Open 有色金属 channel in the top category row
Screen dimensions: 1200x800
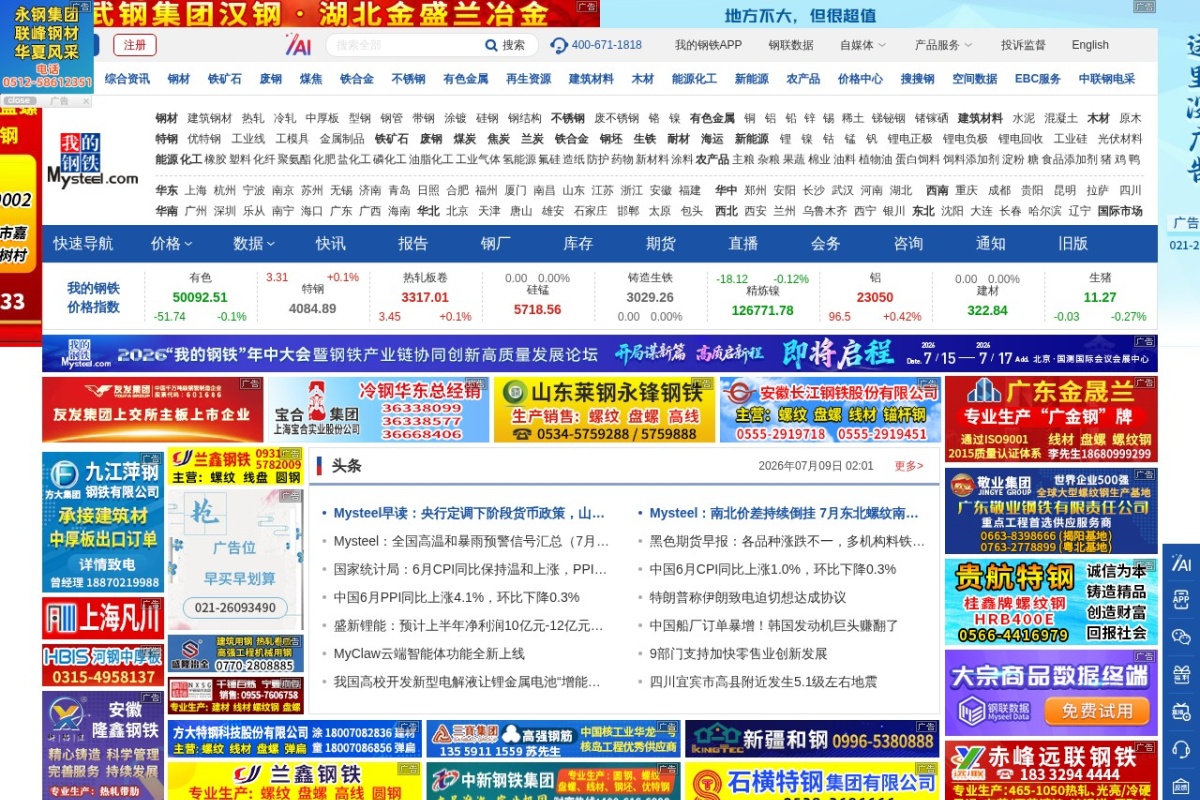pyautogui.click(x=466, y=79)
